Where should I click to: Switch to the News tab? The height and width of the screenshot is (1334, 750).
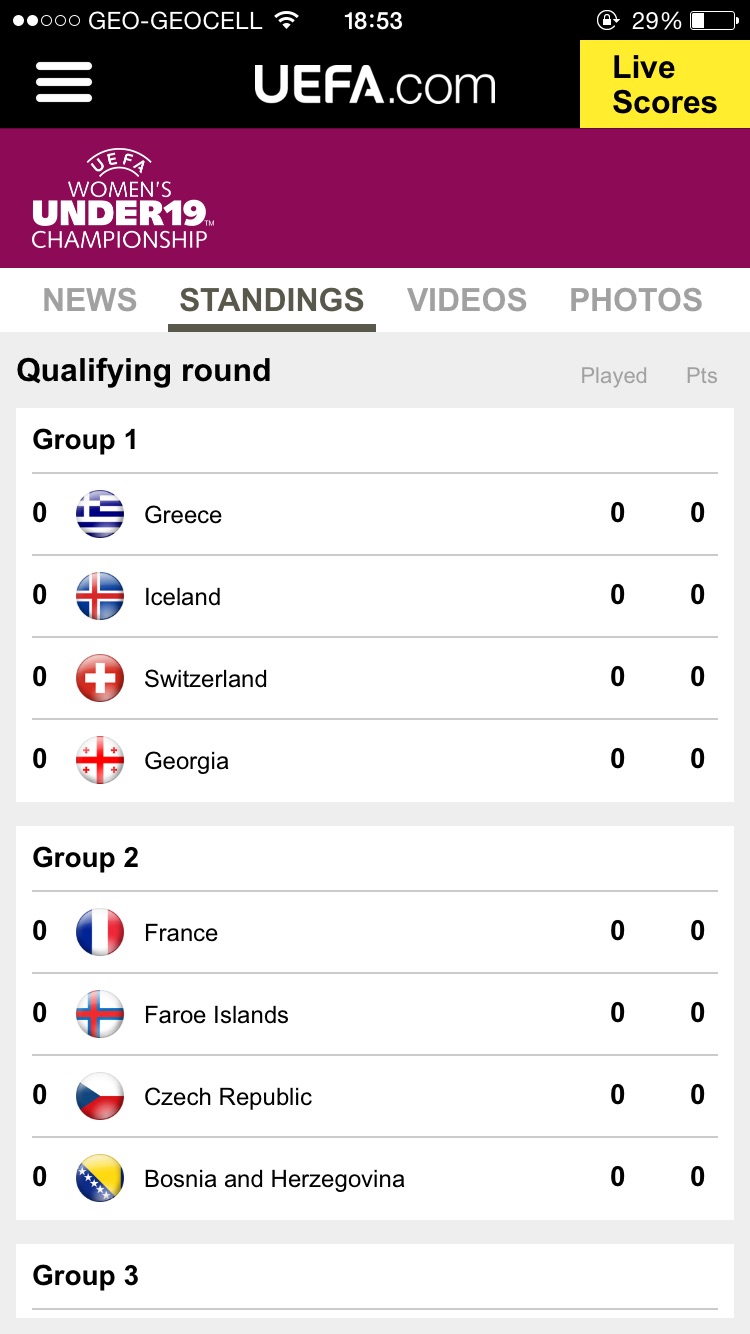(x=90, y=300)
